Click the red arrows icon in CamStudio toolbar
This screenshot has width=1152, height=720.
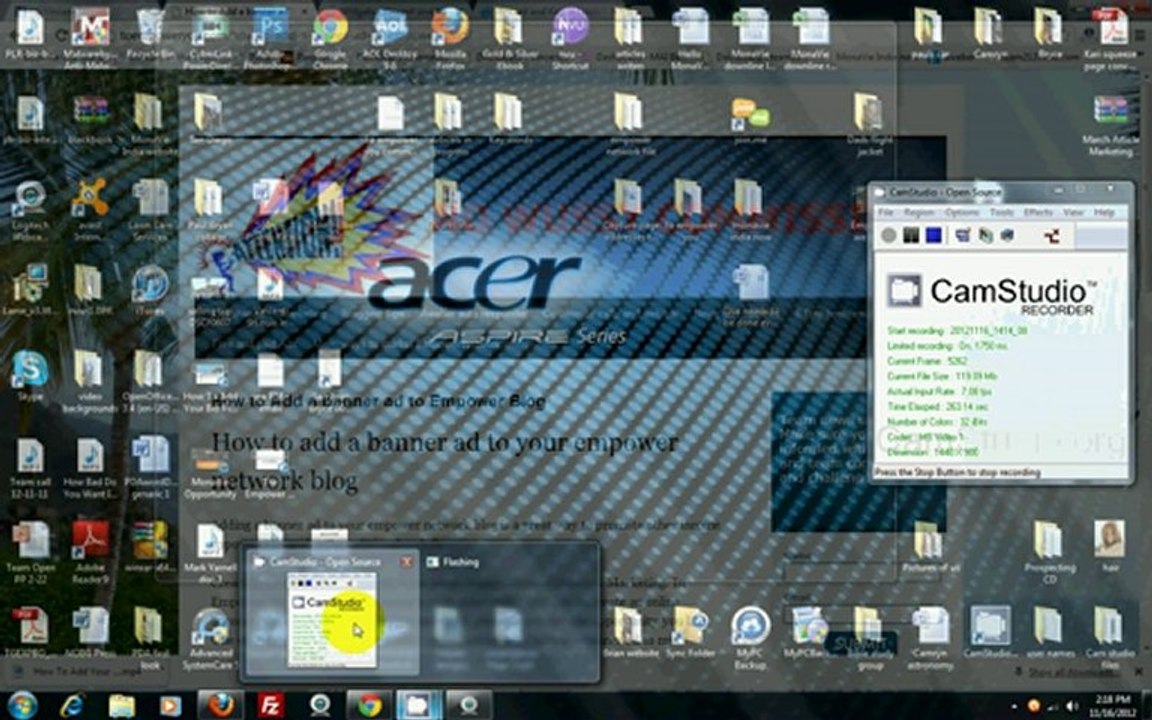[x=1051, y=235]
